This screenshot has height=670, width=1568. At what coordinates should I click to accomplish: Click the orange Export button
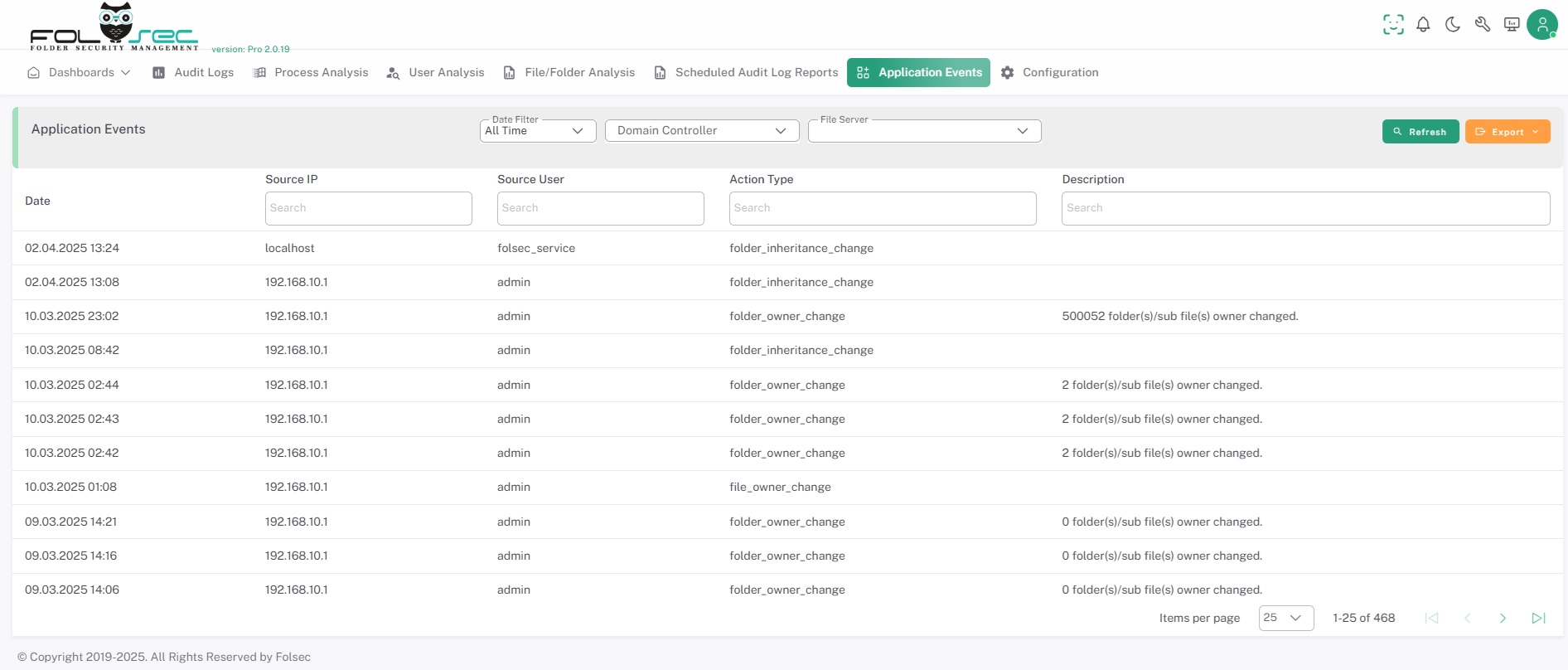1507,132
